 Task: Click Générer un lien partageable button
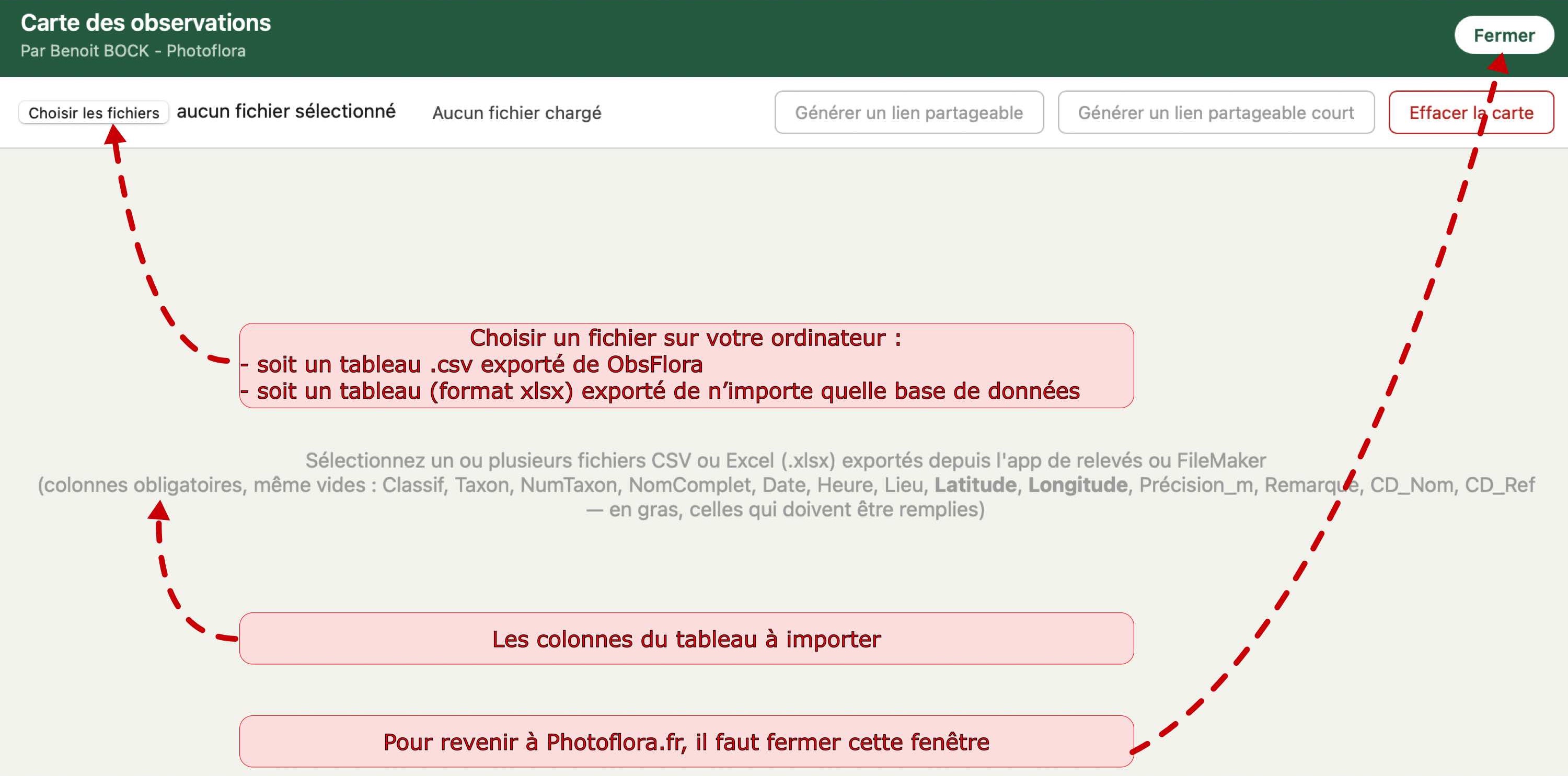coord(909,112)
